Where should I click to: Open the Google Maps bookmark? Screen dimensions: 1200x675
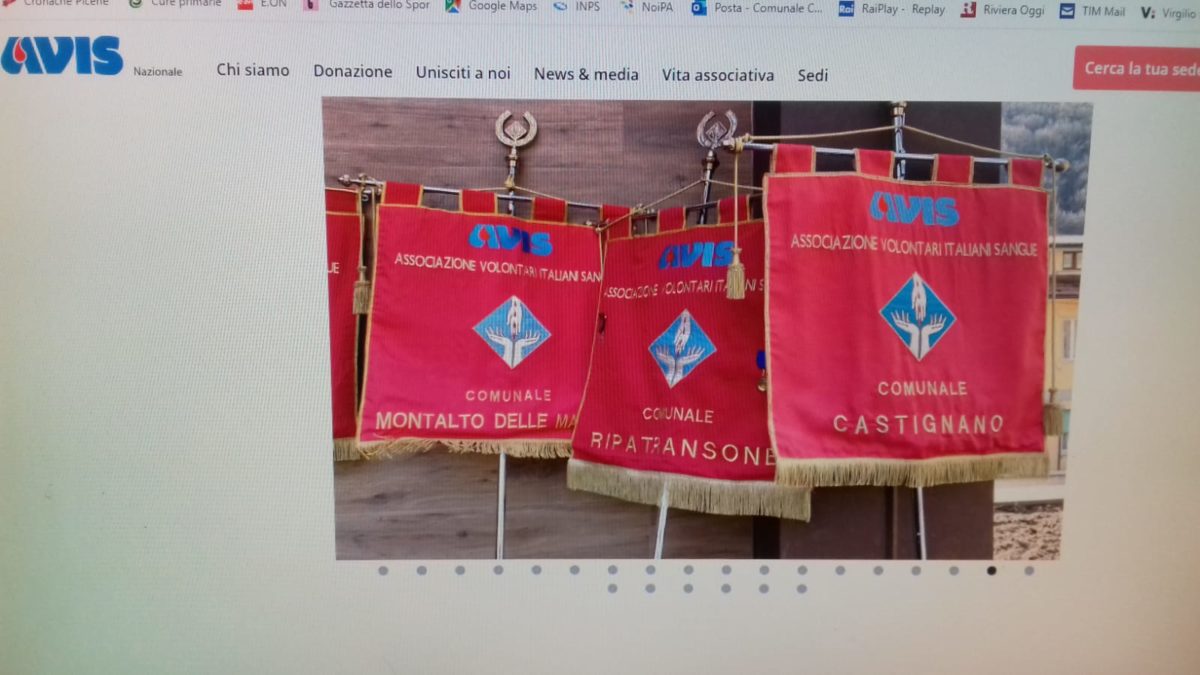pyautogui.click(x=491, y=6)
